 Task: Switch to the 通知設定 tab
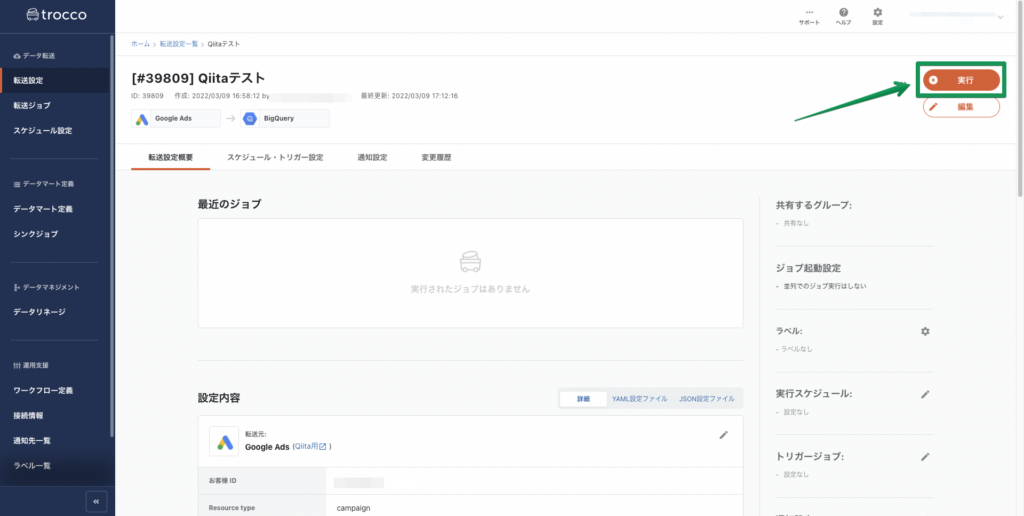pos(372,158)
